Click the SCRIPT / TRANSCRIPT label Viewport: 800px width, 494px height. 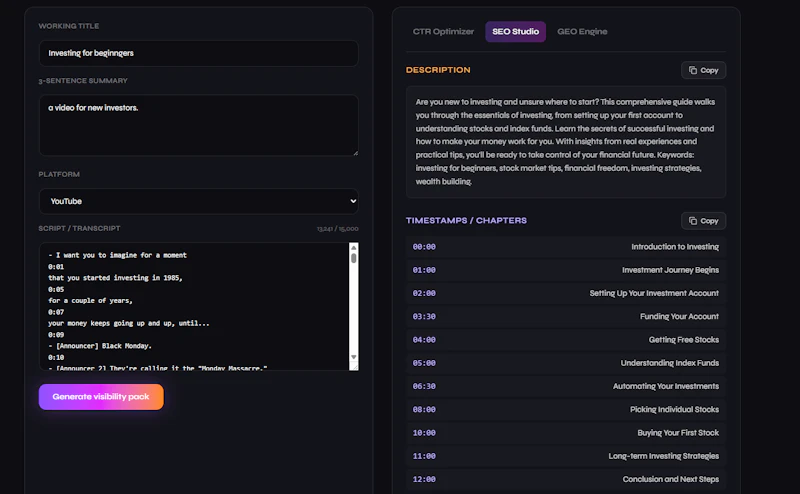pyautogui.click(x=80, y=228)
